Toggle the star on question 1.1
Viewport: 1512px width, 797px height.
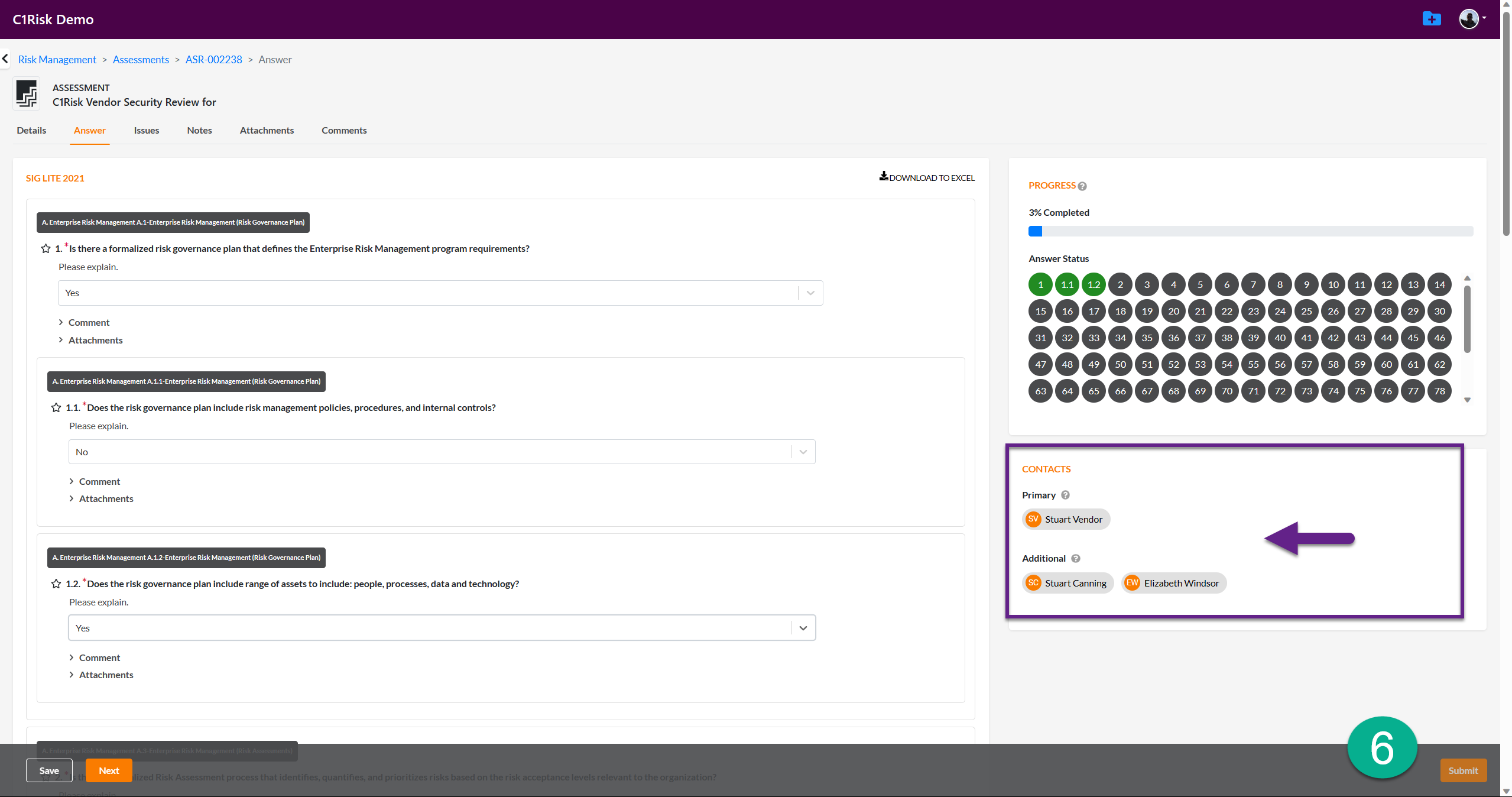tap(56, 407)
